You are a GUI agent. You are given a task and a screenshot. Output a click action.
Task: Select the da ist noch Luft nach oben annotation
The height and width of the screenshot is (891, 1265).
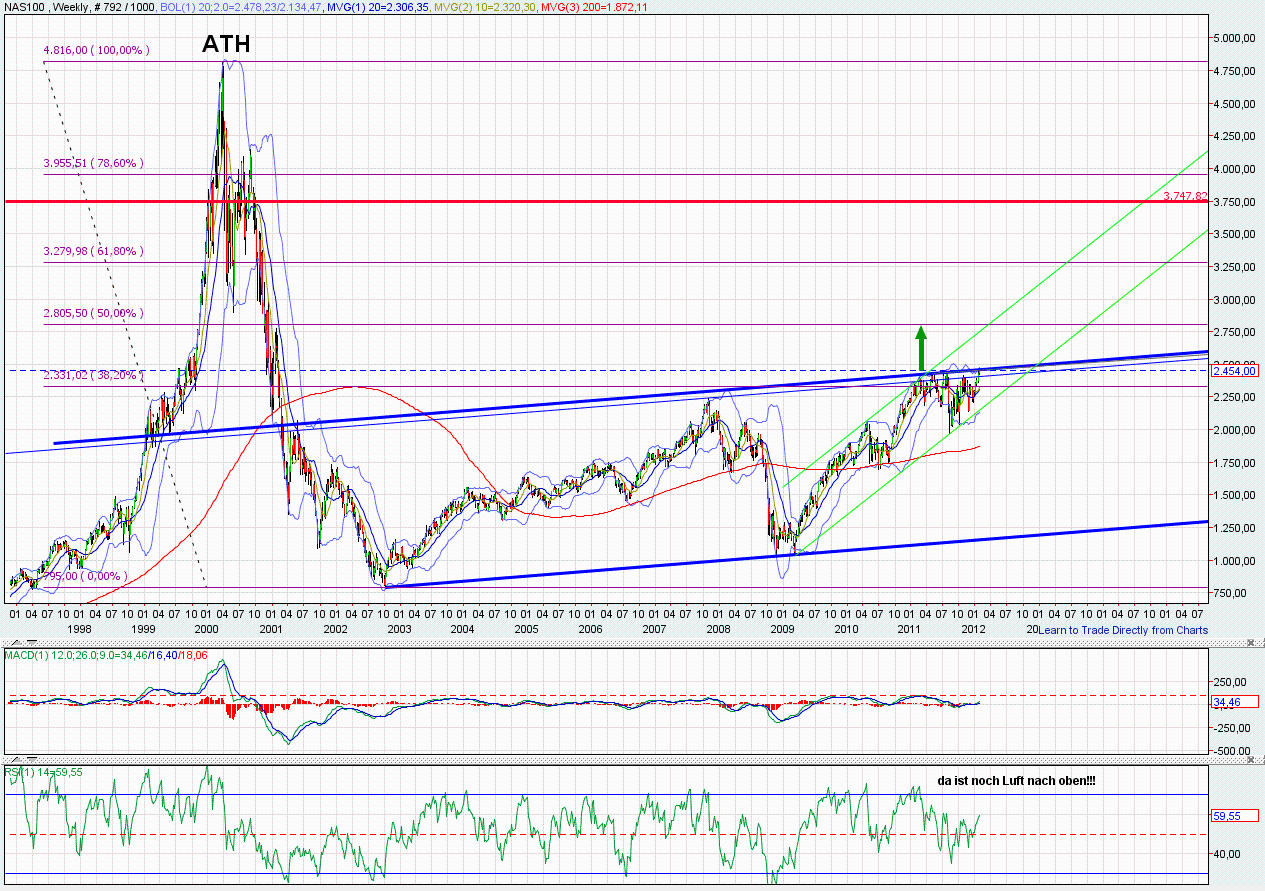[x=1015, y=781]
